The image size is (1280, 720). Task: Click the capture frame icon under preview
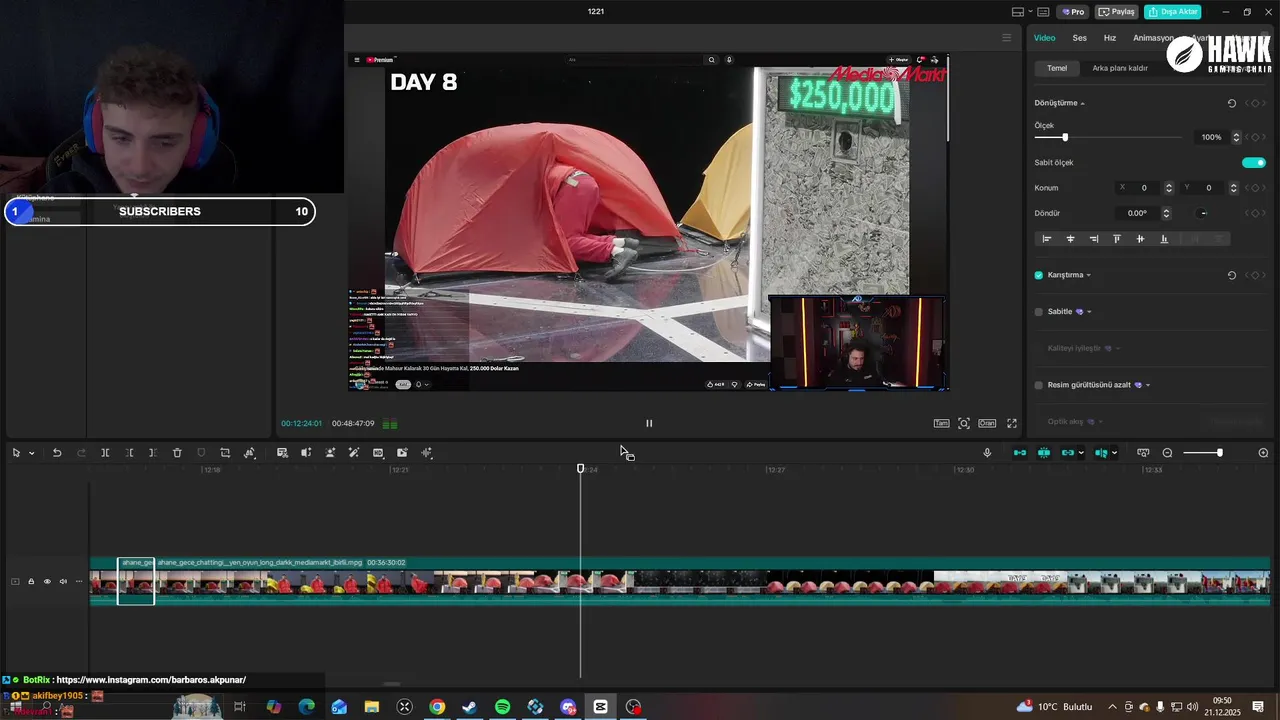964,423
